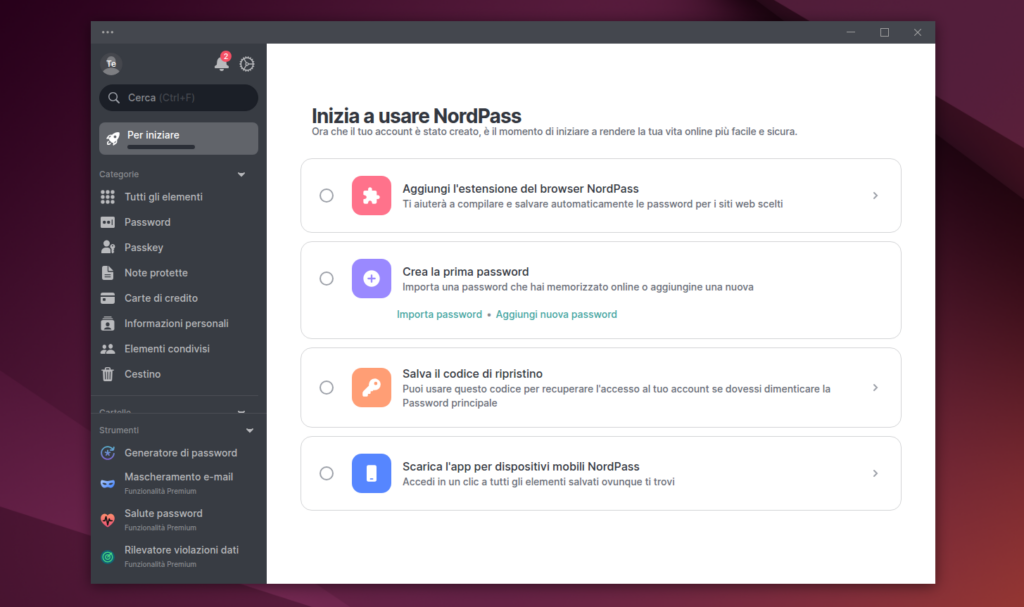Go to Carte di credito section
The height and width of the screenshot is (607, 1024).
click(160, 298)
